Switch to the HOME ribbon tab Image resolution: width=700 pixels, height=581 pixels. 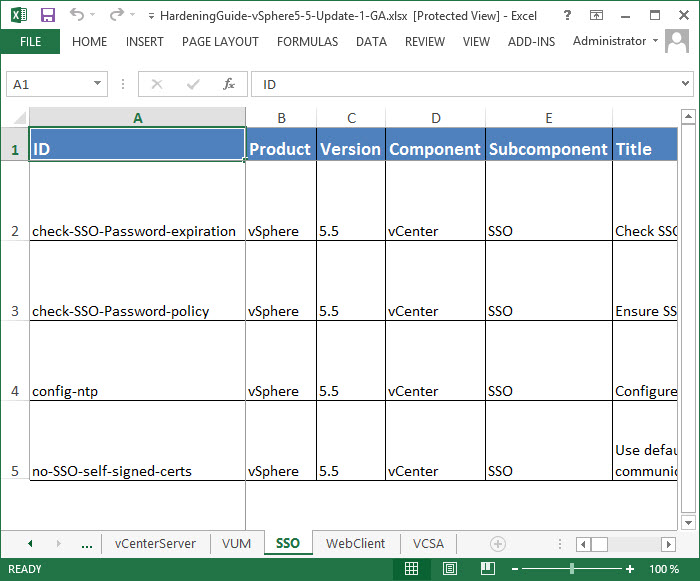click(89, 42)
